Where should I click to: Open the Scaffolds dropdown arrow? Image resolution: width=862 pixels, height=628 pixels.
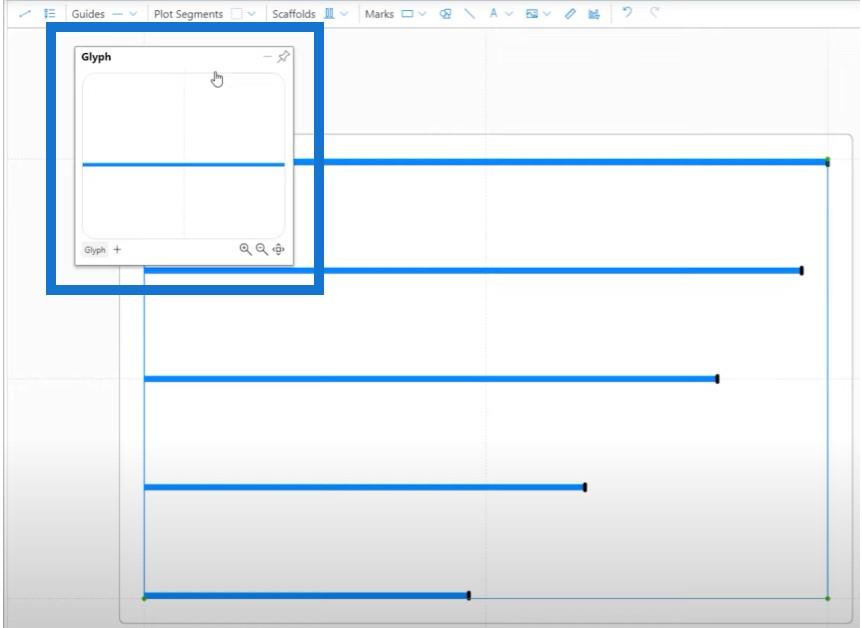click(x=344, y=14)
